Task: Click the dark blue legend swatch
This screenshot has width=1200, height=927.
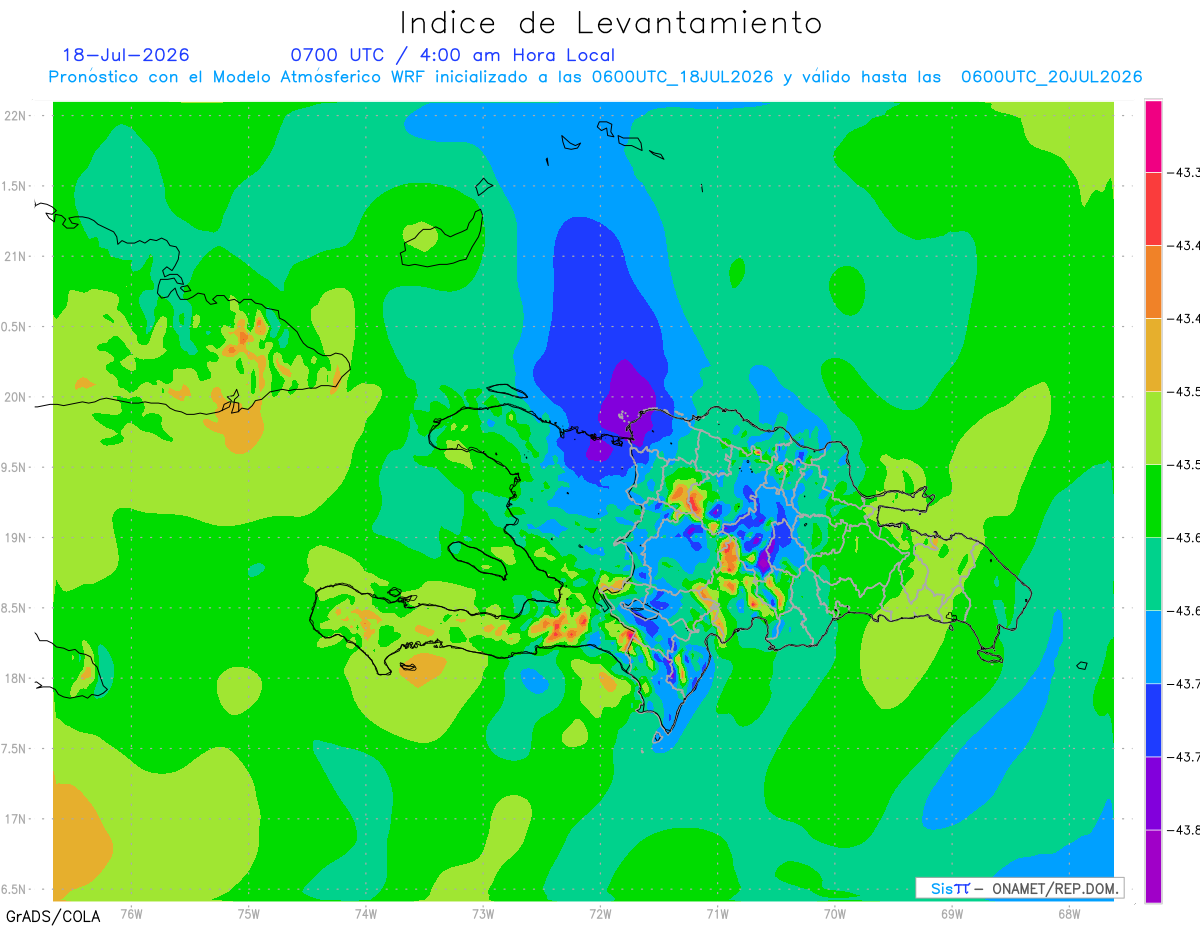Action: click(1153, 720)
